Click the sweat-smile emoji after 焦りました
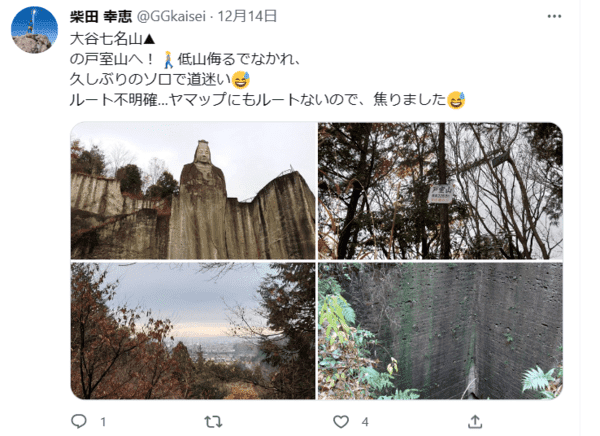 click(456, 100)
